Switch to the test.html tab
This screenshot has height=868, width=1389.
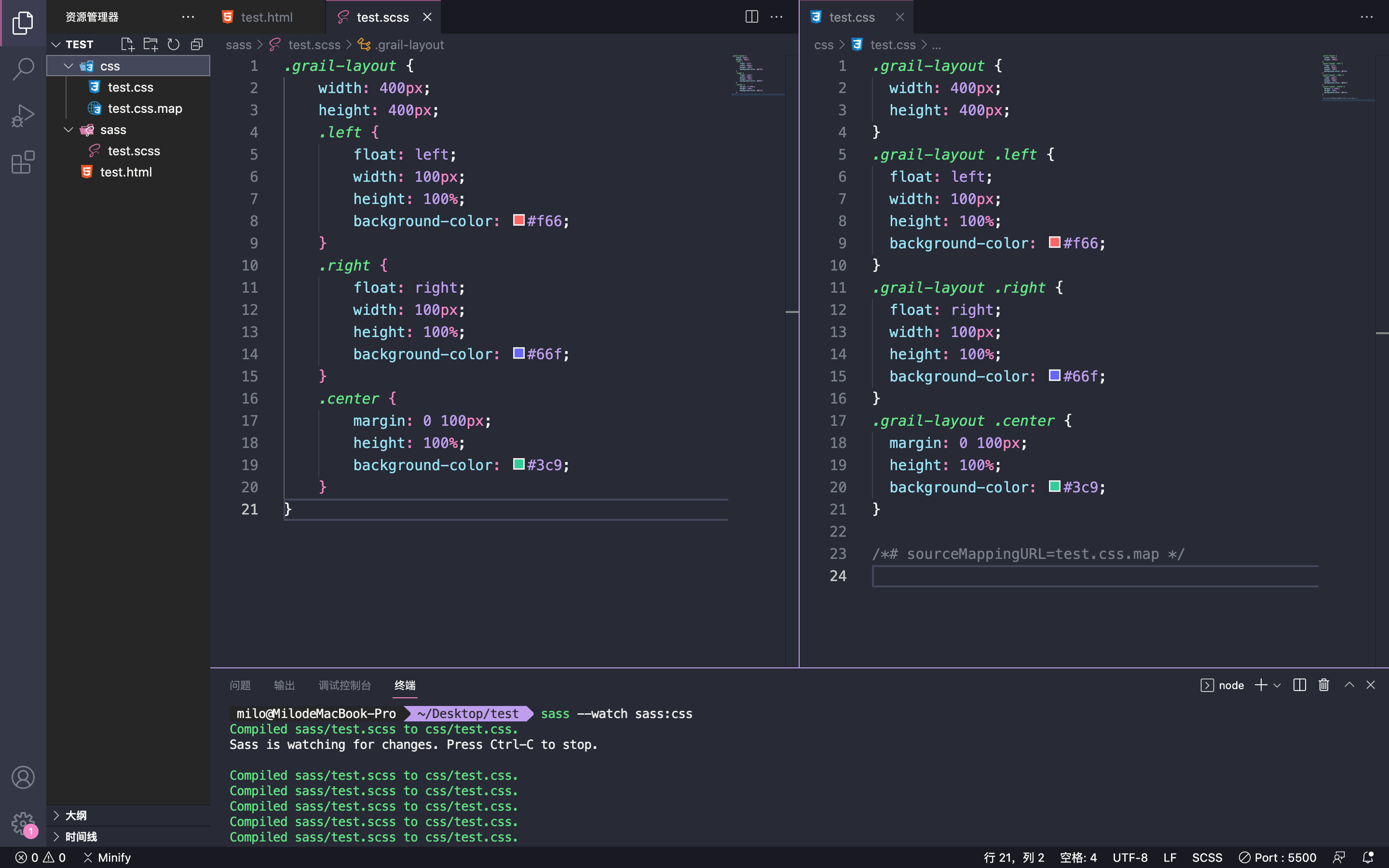(266, 17)
